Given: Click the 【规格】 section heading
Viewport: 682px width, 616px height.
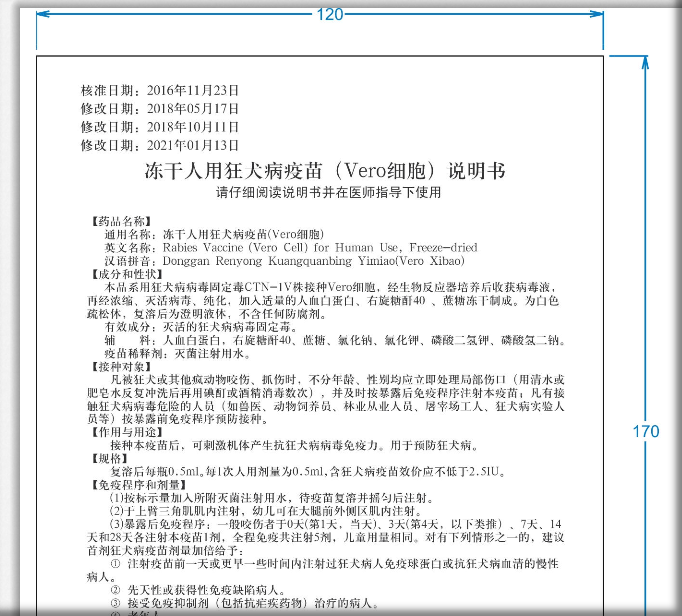Looking at the screenshot, I should pyautogui.click(x=111, y=457).
